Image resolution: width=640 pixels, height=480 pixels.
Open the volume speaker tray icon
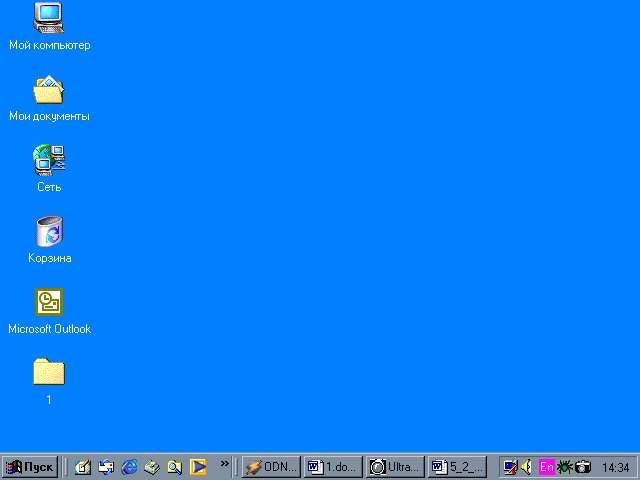pos(527,467)
